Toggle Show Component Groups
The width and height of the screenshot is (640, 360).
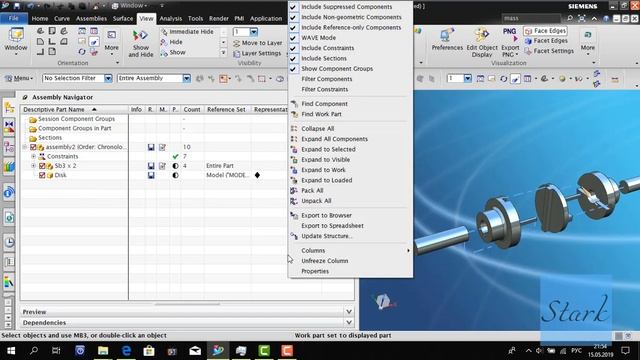coord(337,69)
